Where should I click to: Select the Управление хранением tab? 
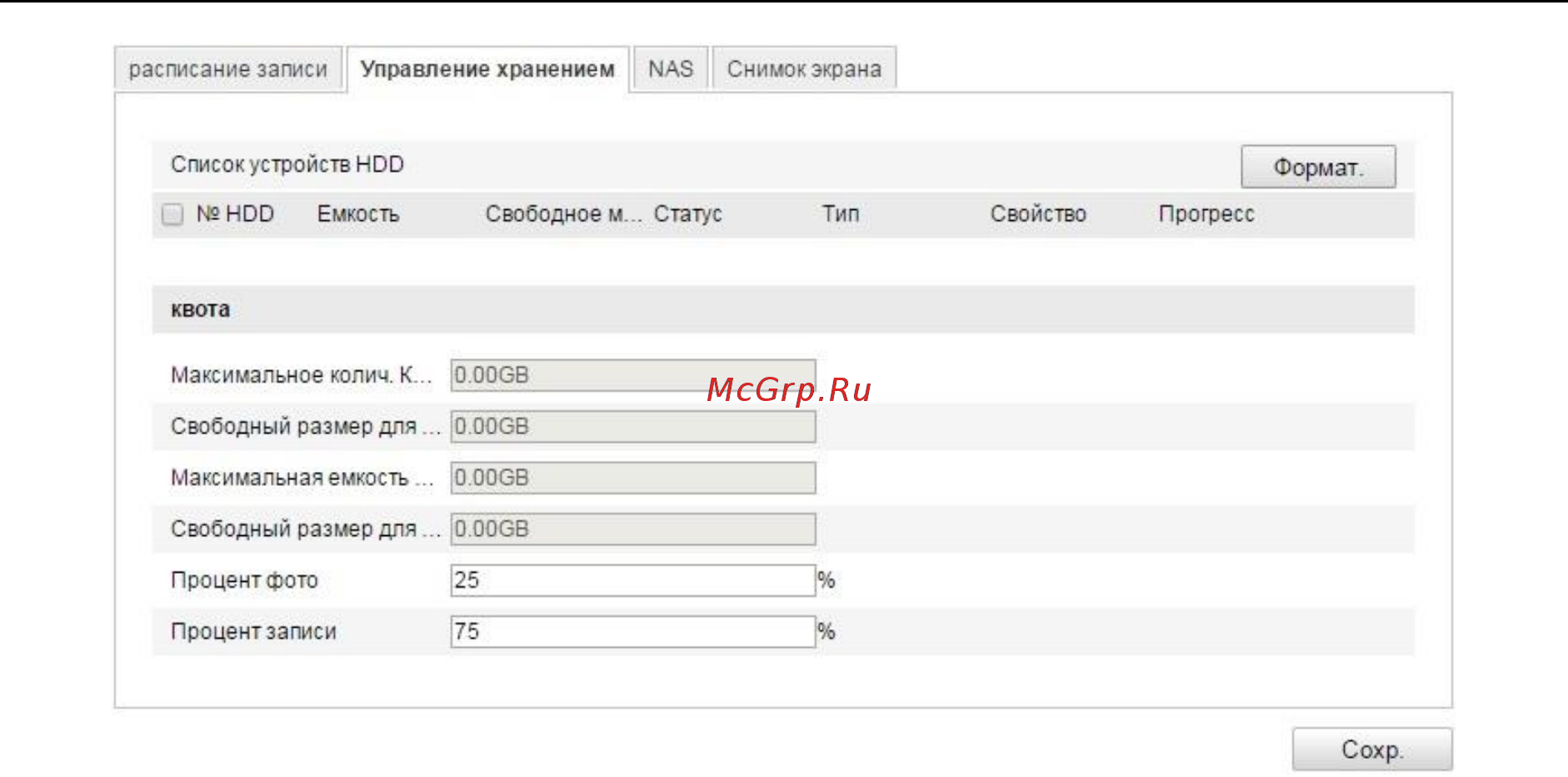487,69
